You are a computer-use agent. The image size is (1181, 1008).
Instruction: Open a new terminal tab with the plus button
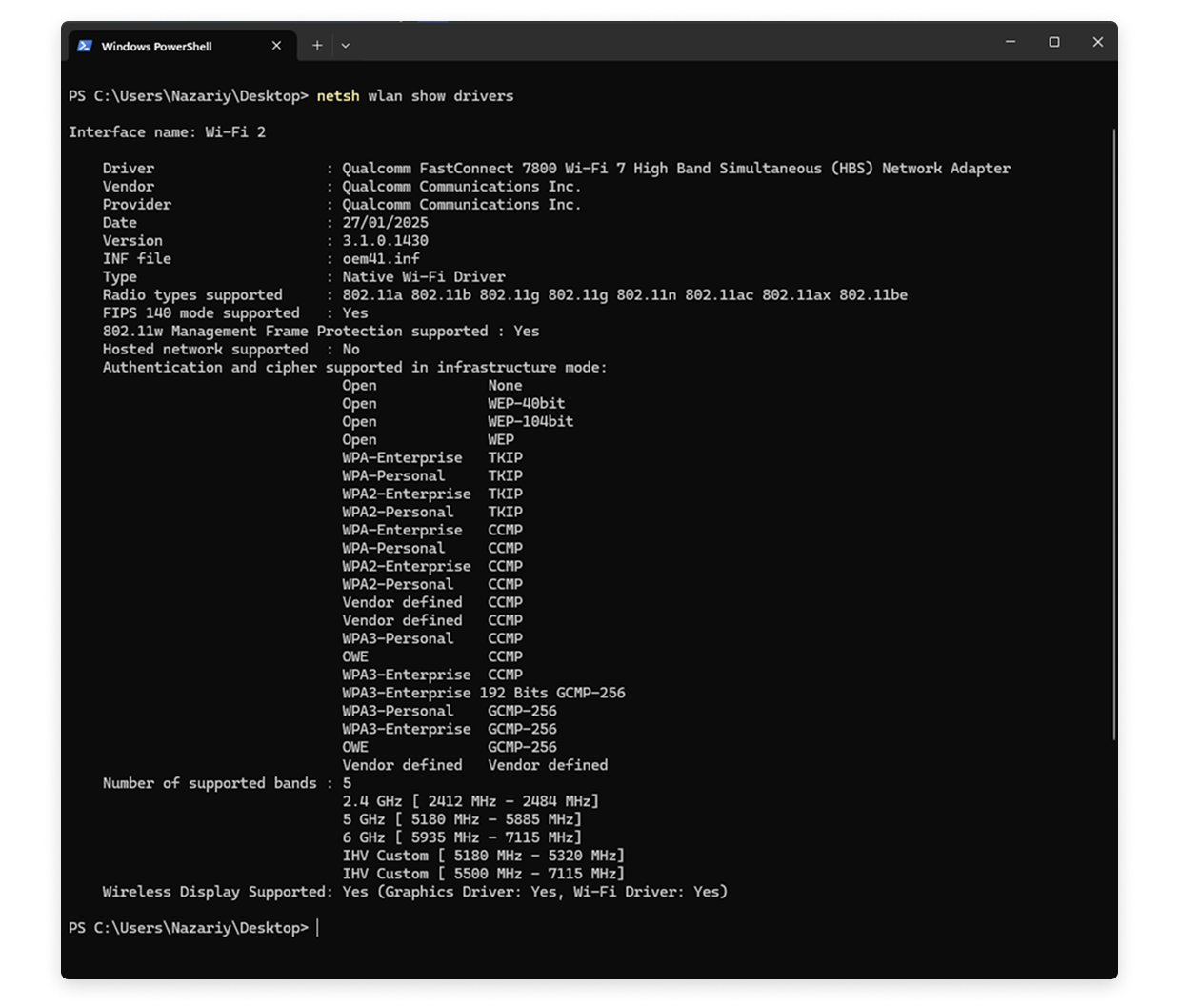[317, 45]
